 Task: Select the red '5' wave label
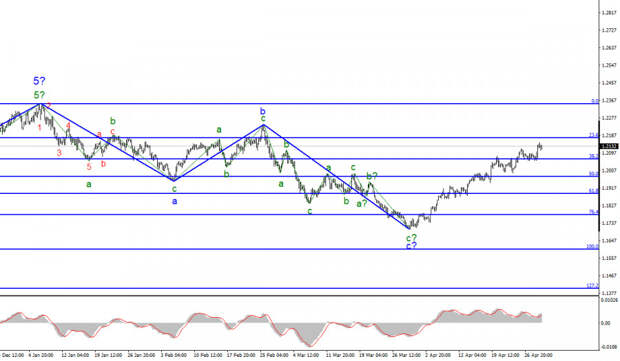[89, 167]
